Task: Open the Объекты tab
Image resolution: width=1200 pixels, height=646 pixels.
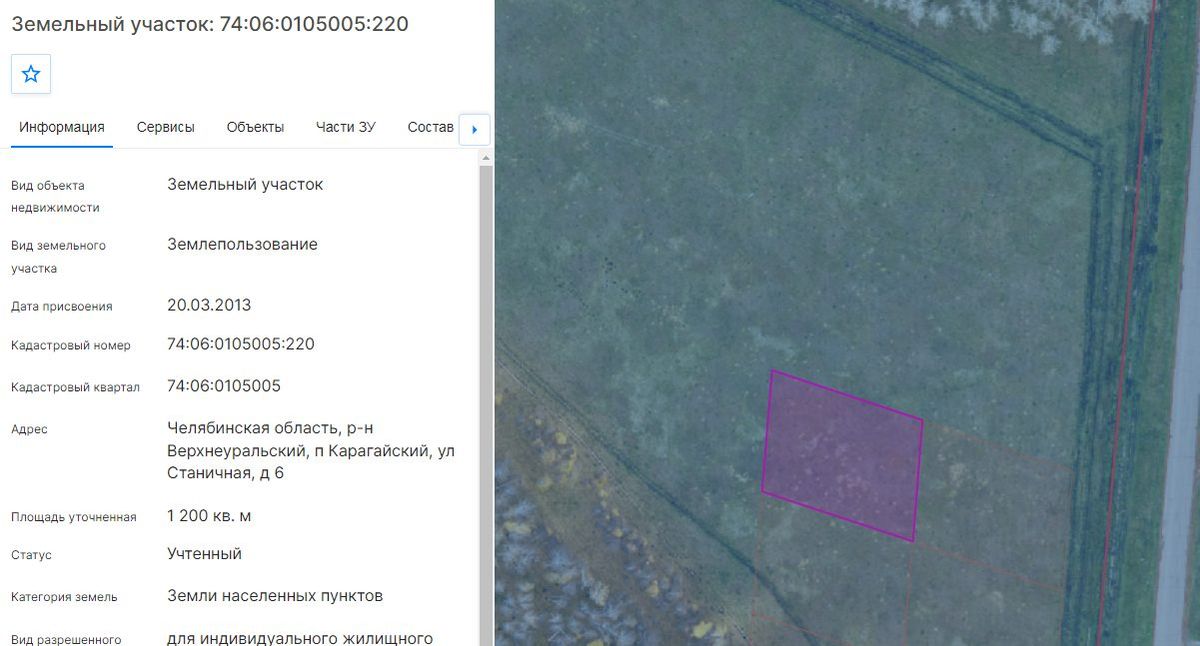Action: coord(255,127)
